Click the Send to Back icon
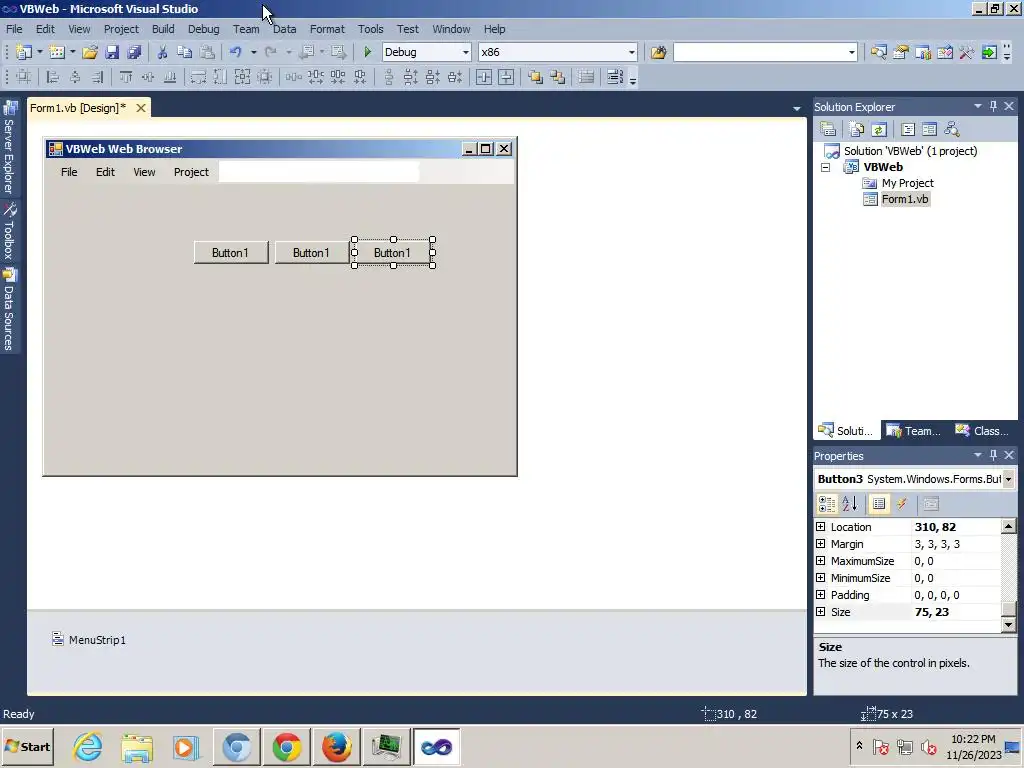Image resolution: width=1024 pixels, height=768 pixels. tap(558, 77)
